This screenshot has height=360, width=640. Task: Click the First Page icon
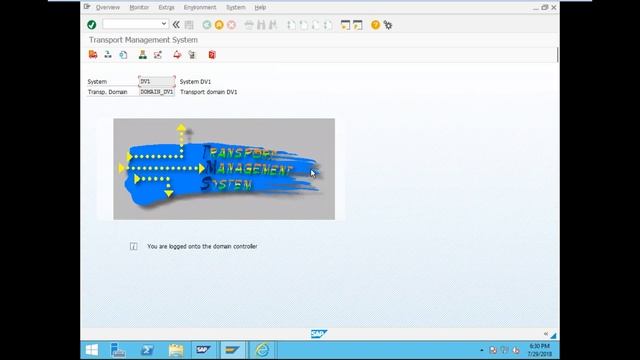tap(291, 25)
